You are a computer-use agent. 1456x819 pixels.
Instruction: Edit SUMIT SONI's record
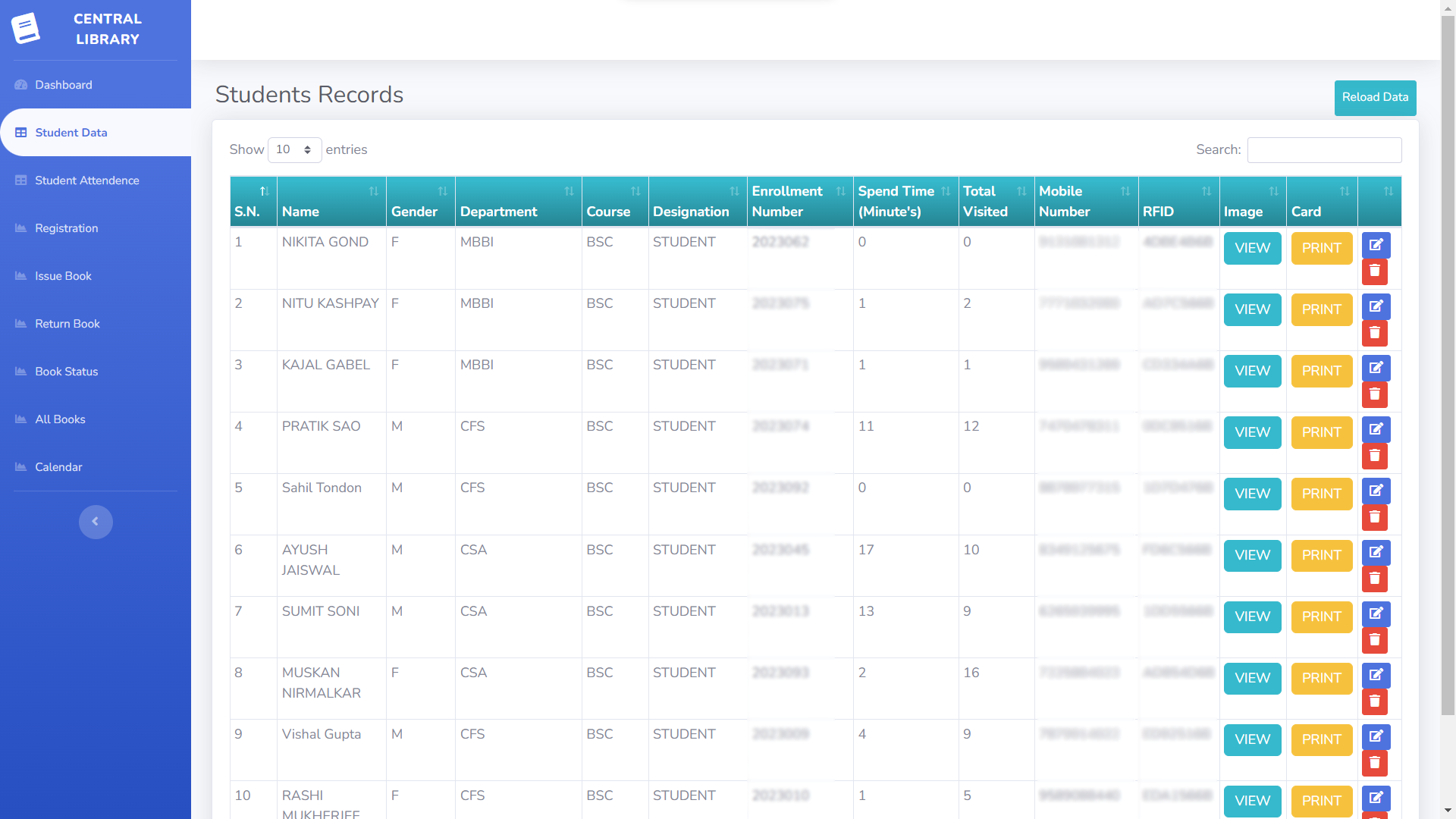pos(1376,614)
